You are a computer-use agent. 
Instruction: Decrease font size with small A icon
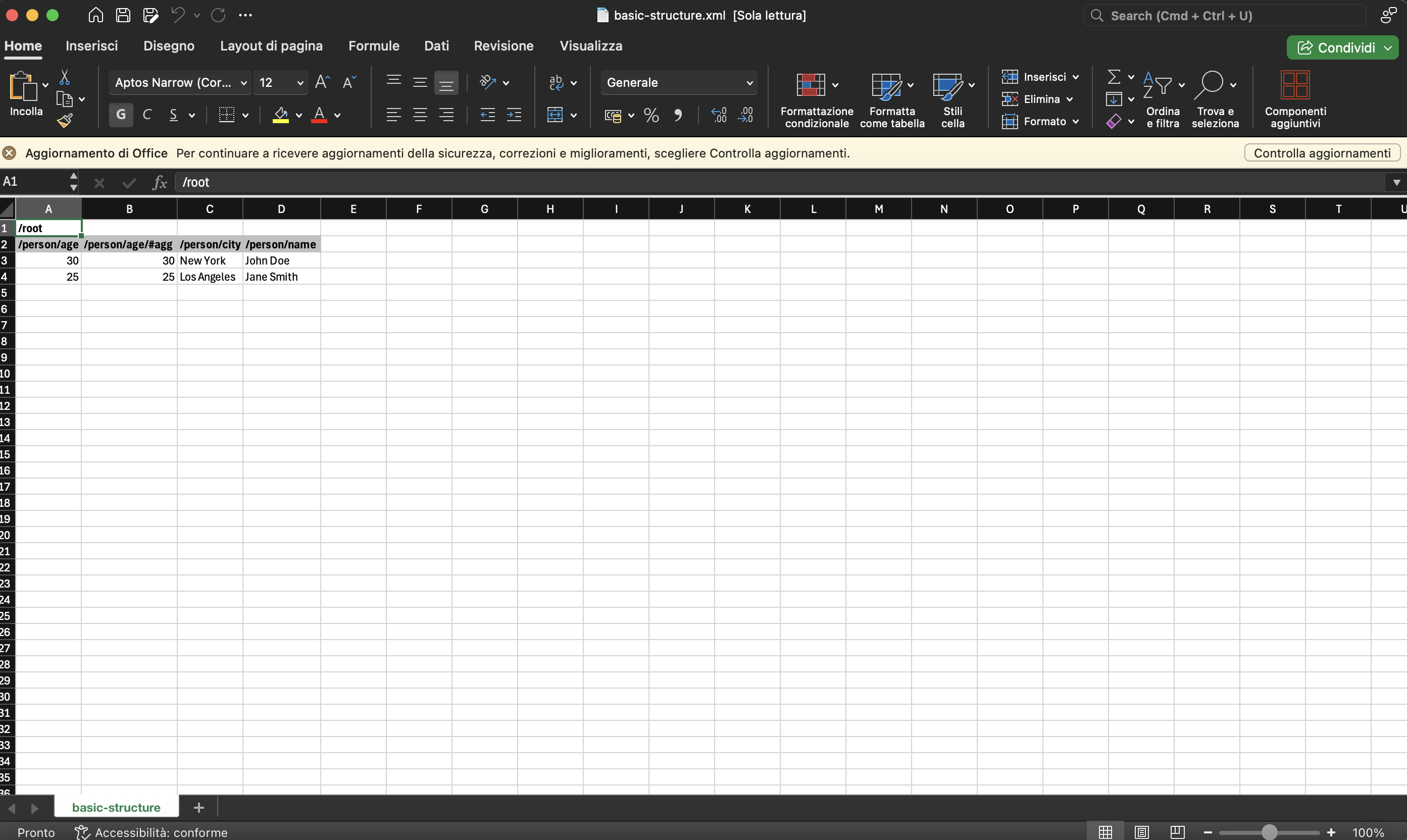(349, 83)
